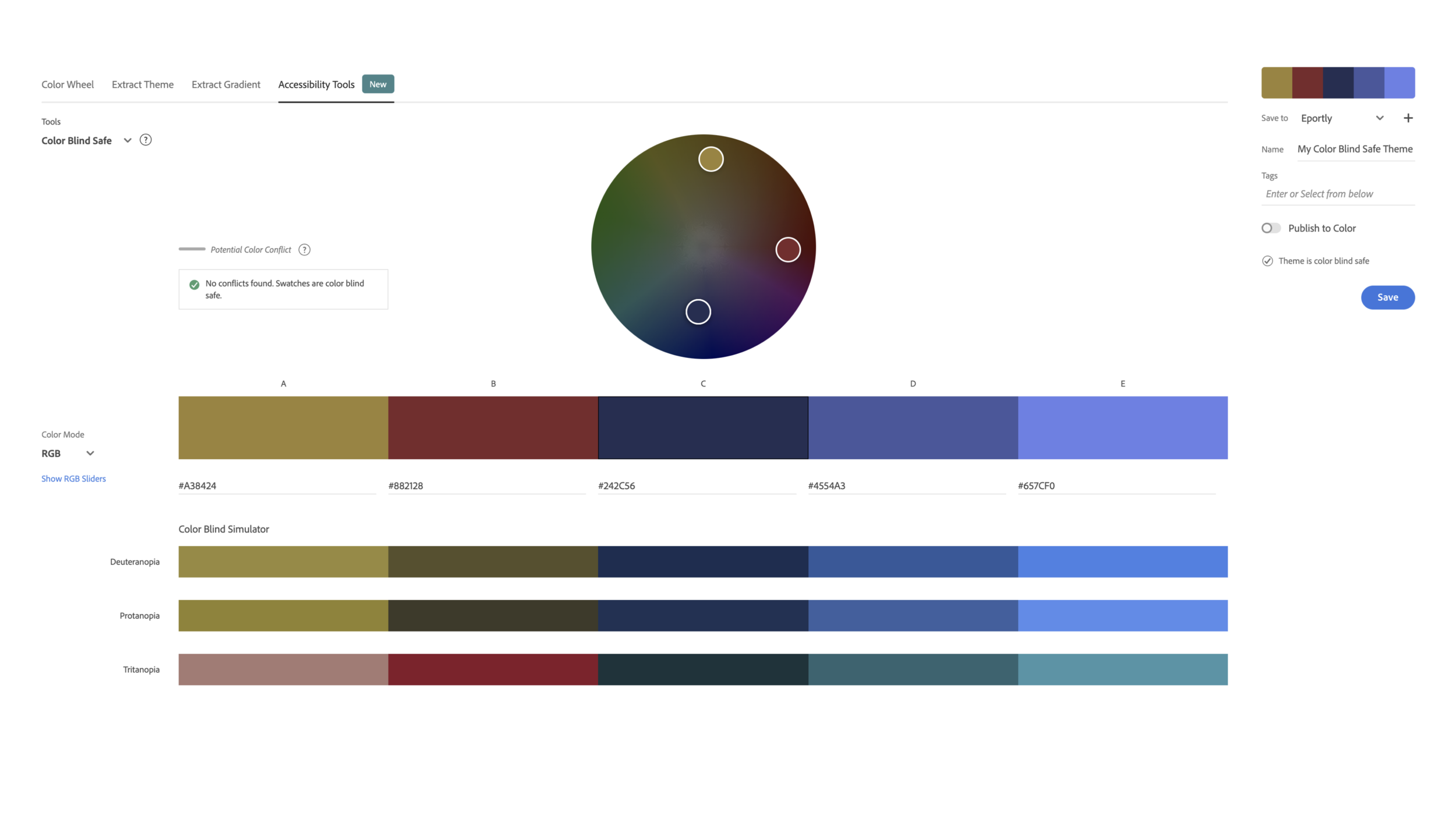Open the Extract Gradient tab

click(225, 84)
